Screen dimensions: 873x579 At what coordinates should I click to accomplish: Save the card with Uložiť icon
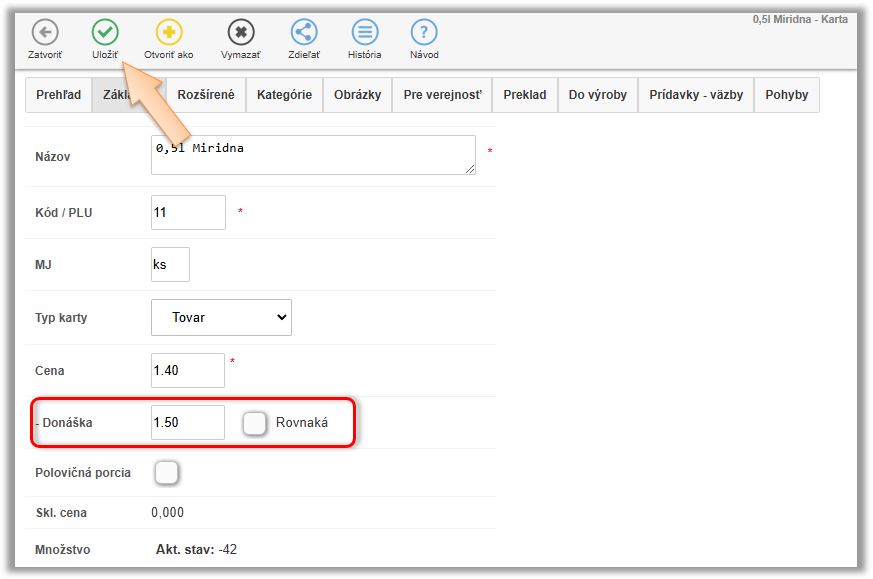[x=105, y=33]
